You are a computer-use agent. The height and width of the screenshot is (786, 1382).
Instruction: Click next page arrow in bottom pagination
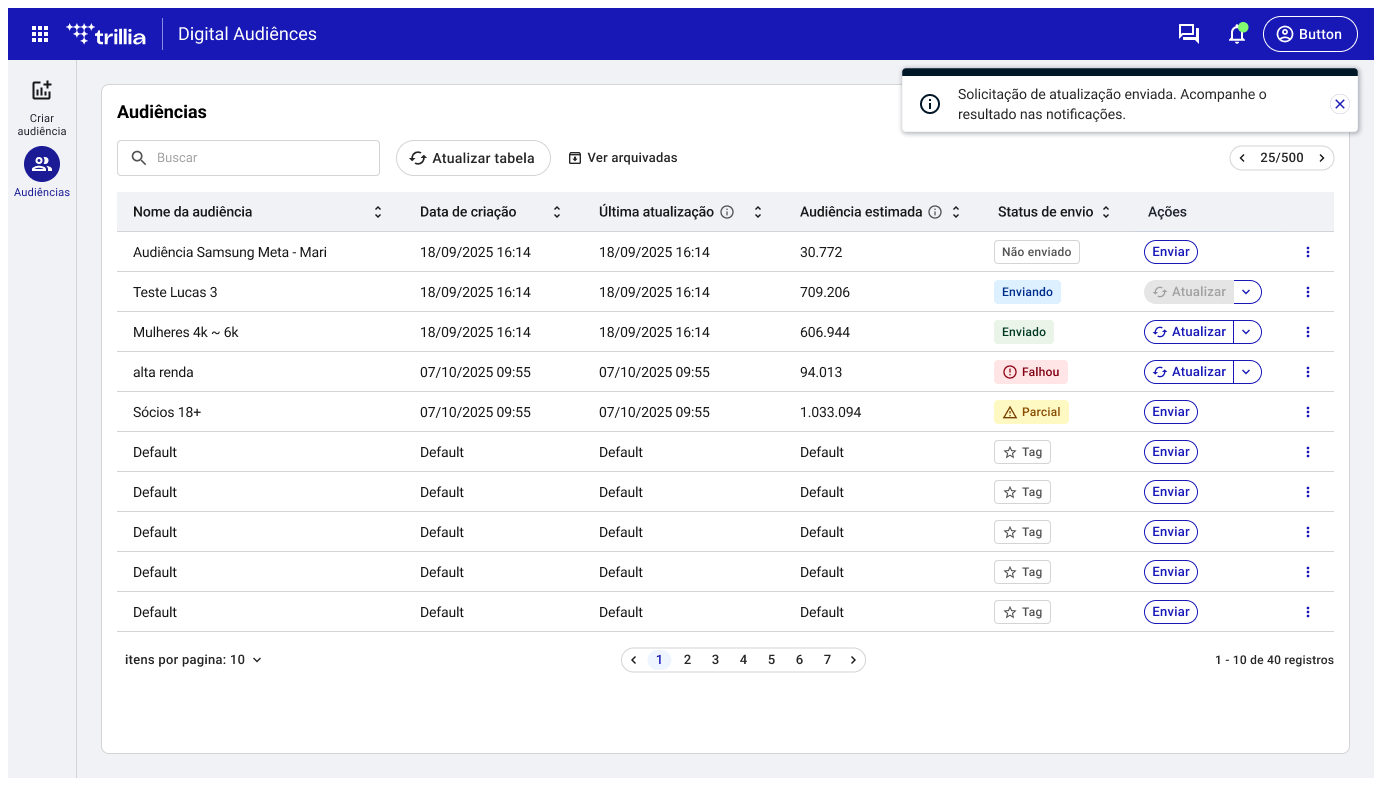(x=853, y=660)
